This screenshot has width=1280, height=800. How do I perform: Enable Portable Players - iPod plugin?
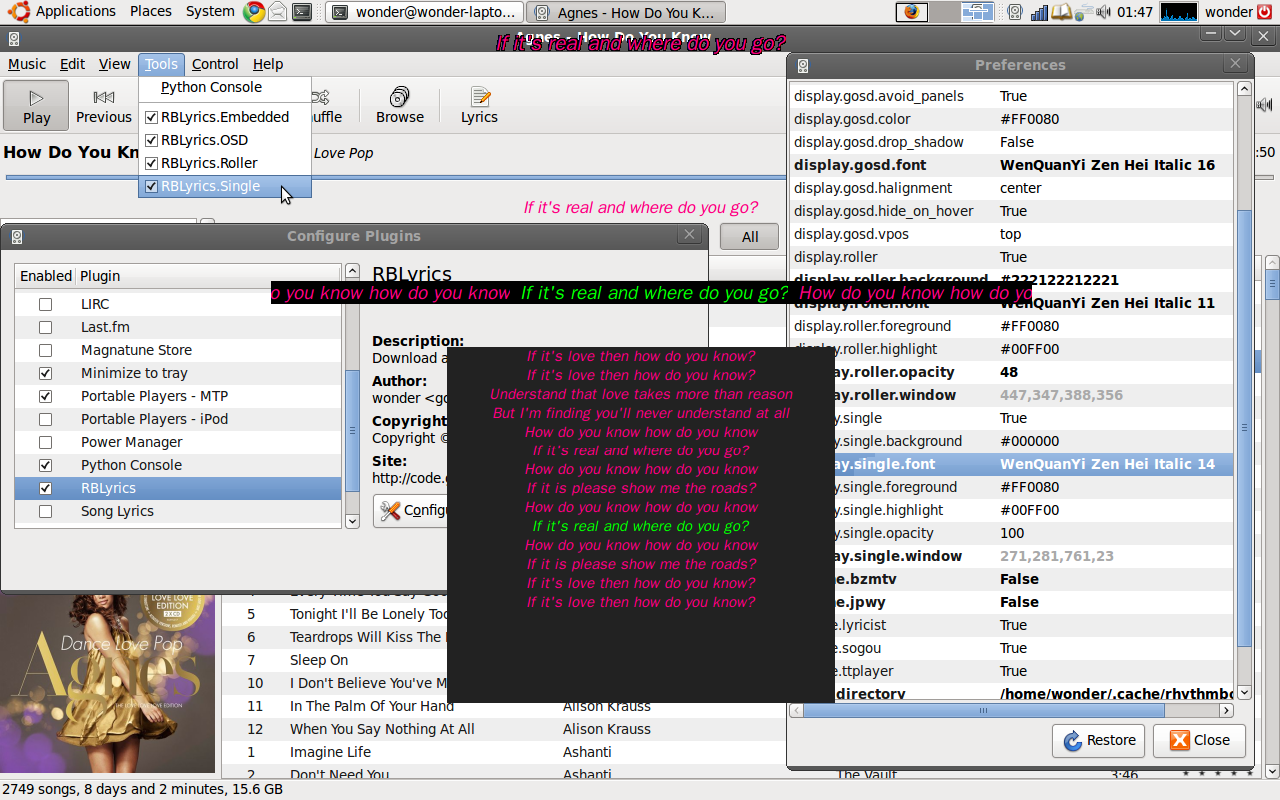[45, 419]
